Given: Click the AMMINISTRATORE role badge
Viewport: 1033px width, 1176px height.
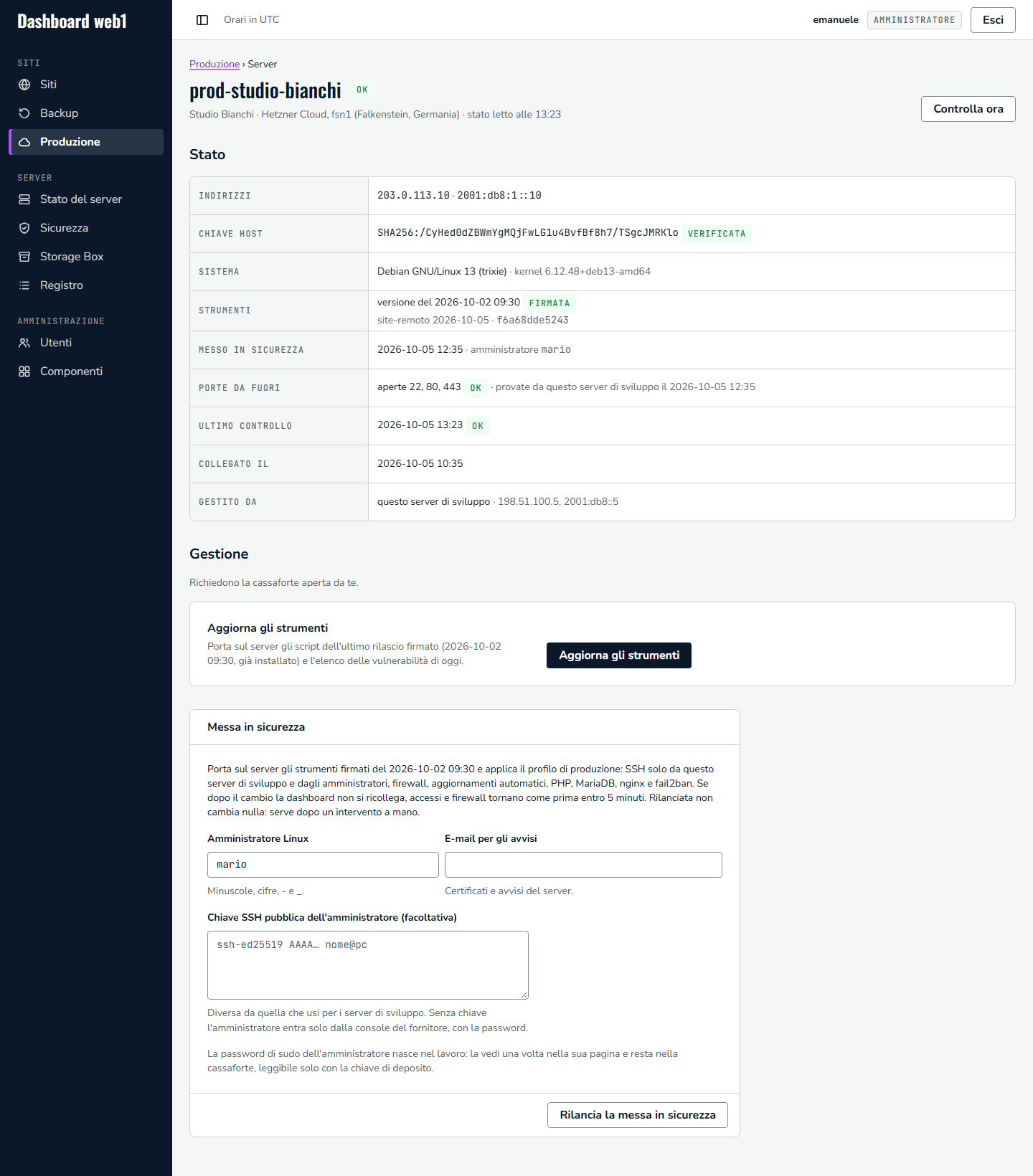Looking at the screenshot, I should tap(915, 20).
